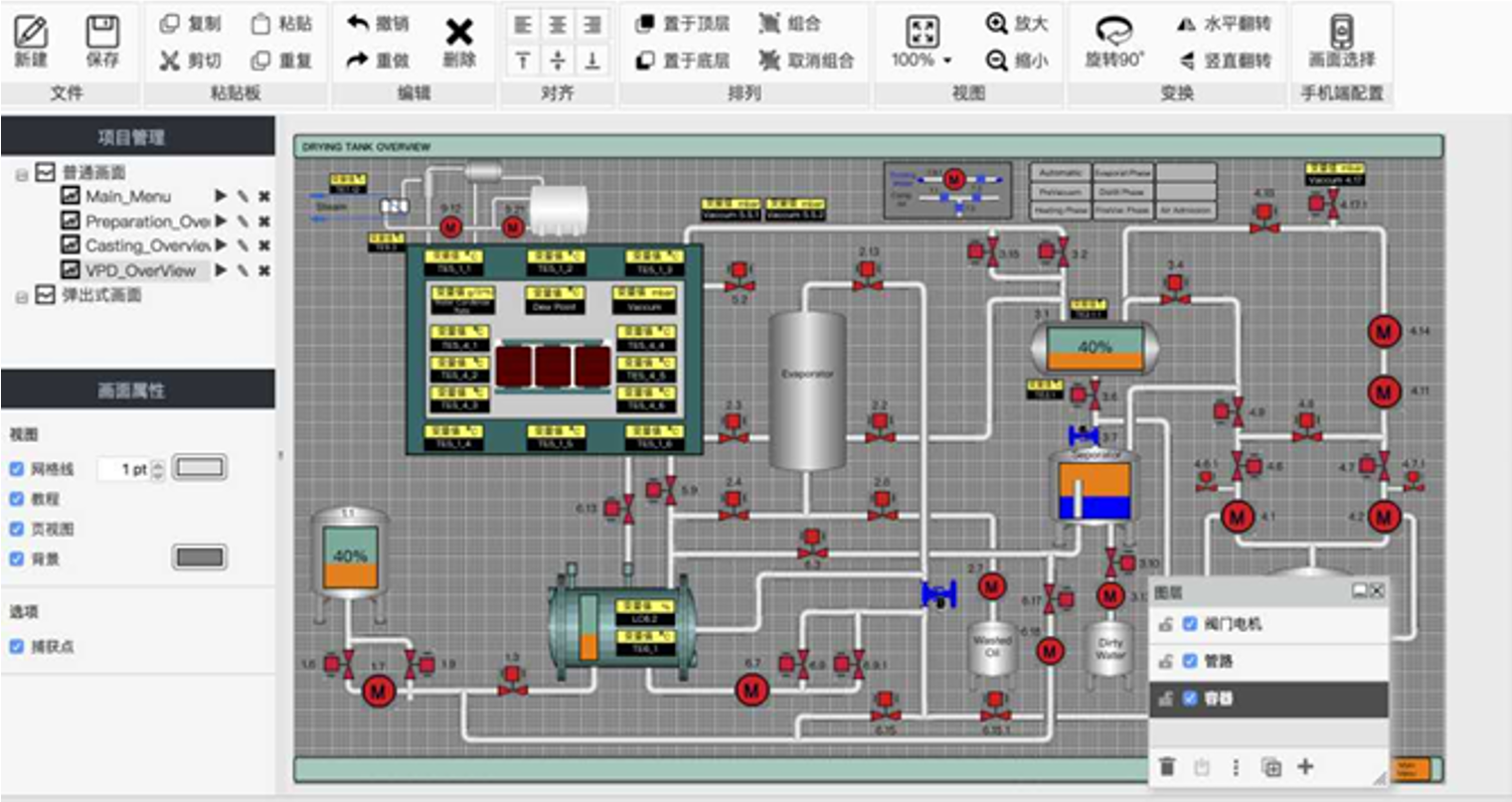Open 画面选择 mobile screen selection
Screen dimensions: 1512x802
coord(1342,42)
